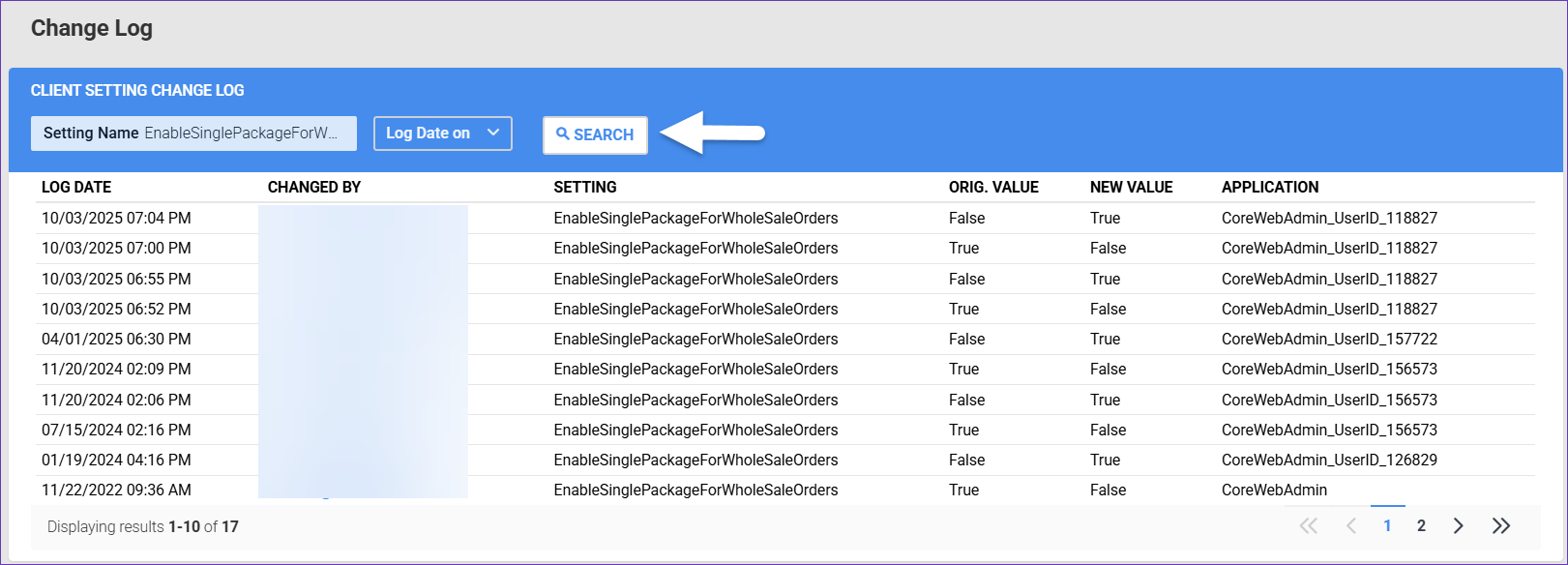The image size is (1568, 565).
Task: Click the SETTING column header
Action: coord(585,188)
